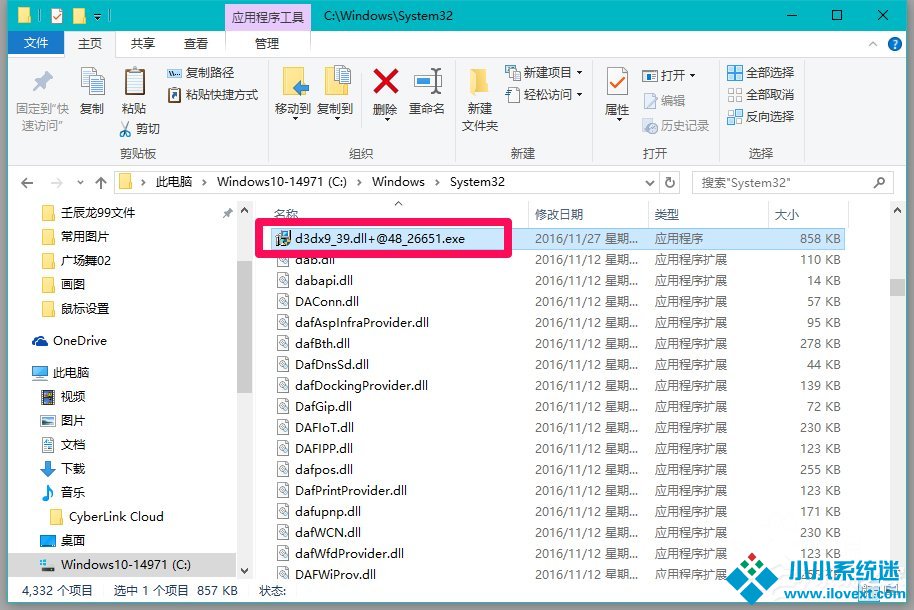Click Invert selection (反向选择)

point(761,117)
